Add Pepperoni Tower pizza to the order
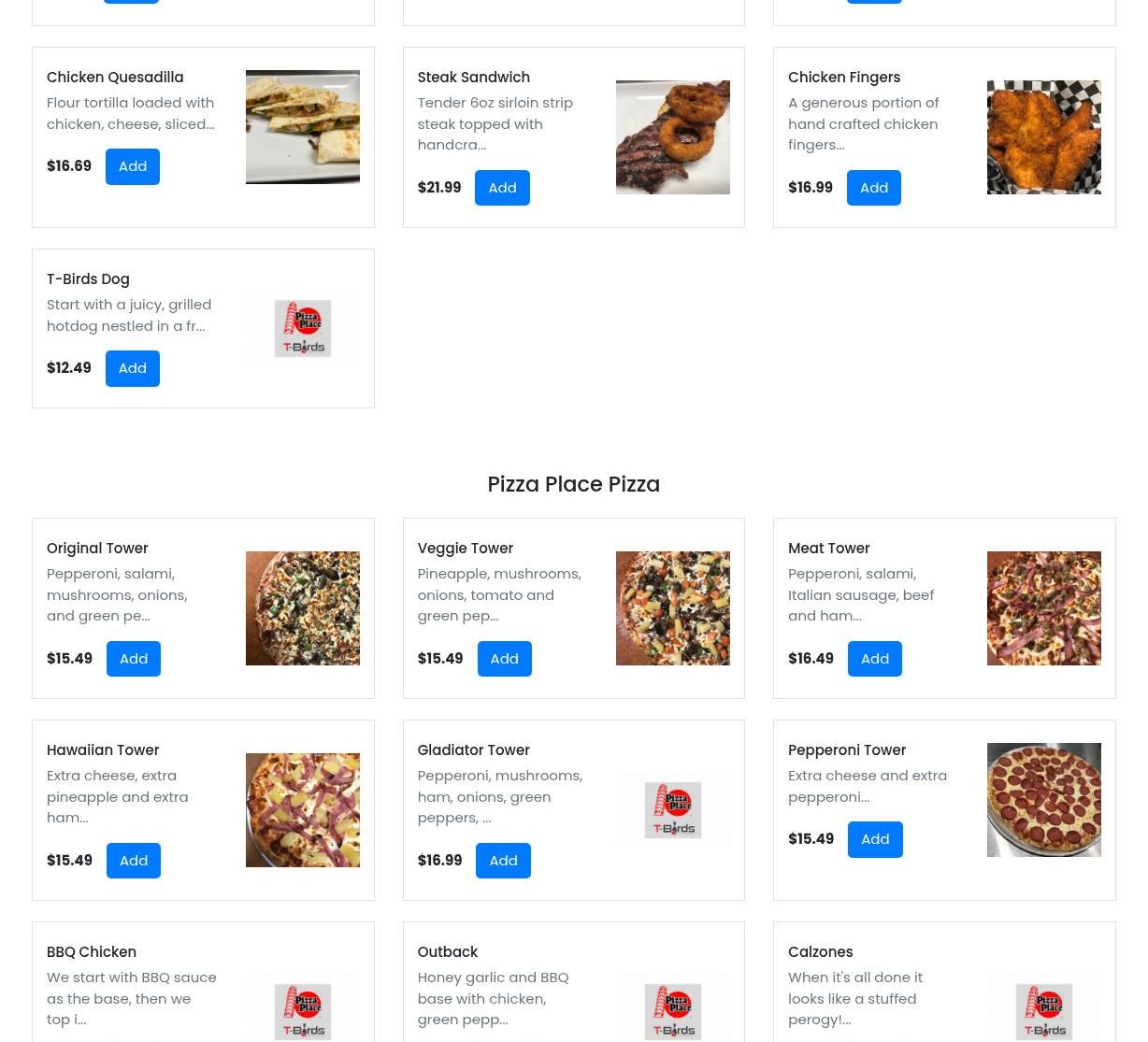The width and height of the screenshot is (1148, 1042). (875, 839)
